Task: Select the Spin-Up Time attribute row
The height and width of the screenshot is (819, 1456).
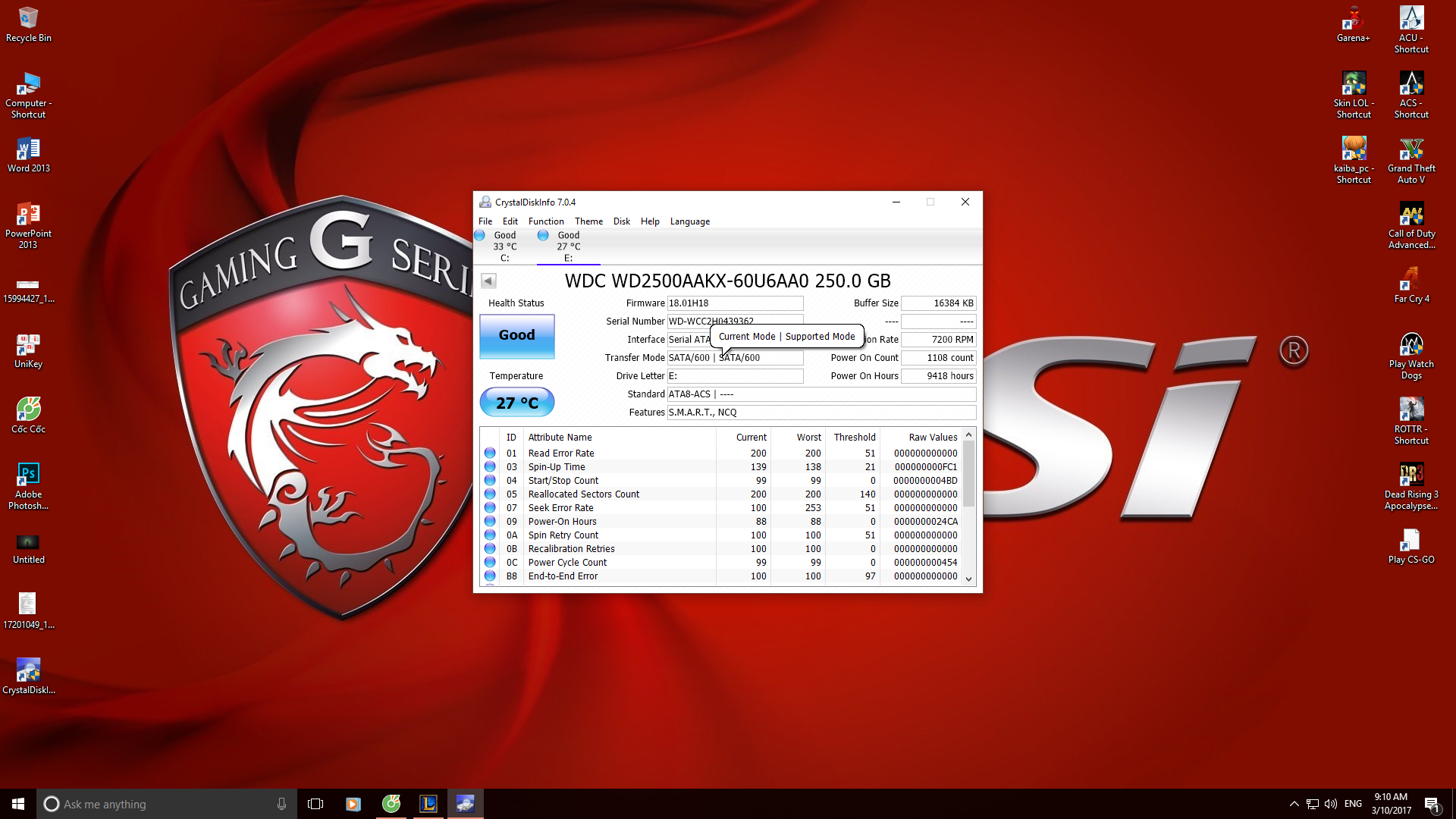Action: 720,467
